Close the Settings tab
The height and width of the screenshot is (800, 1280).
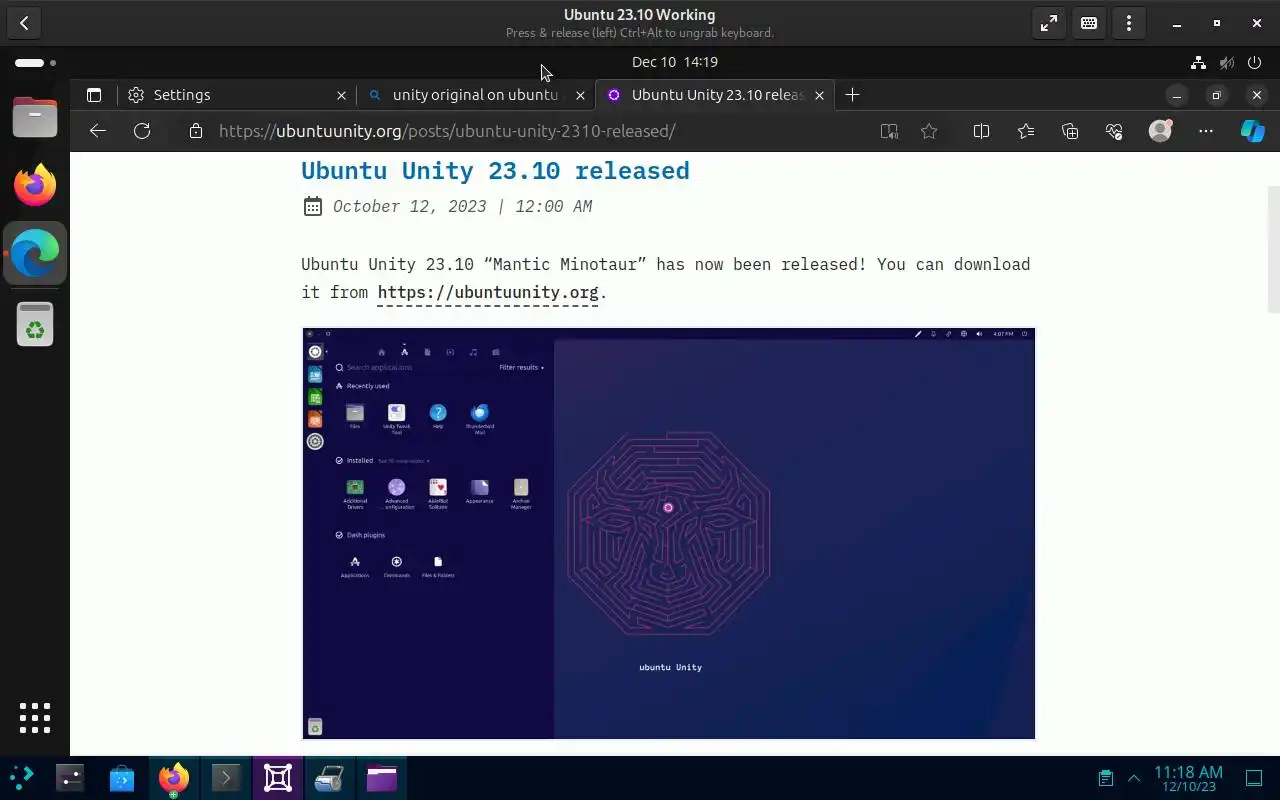point(341,95)
